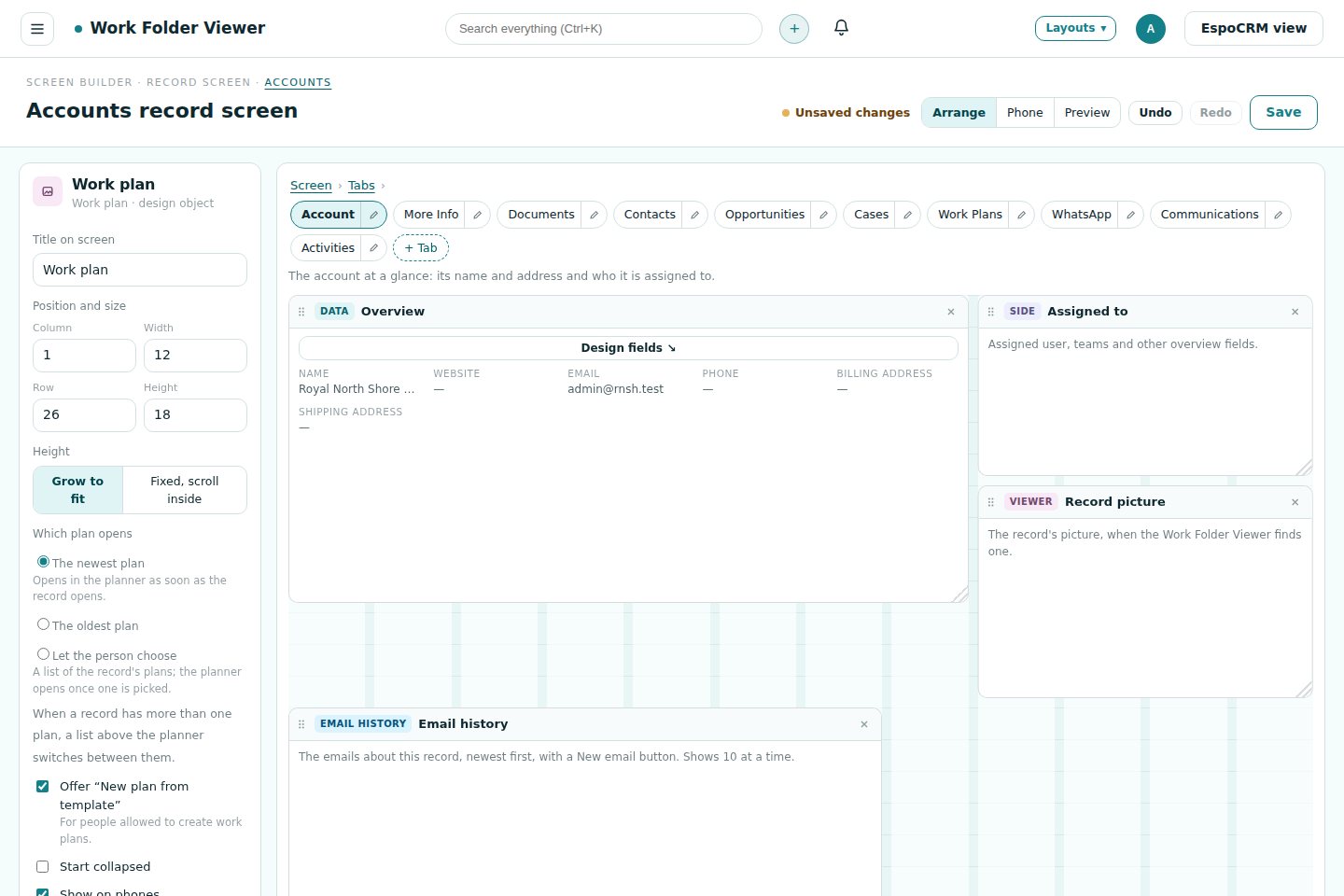
Task: Grab the Overview panel drag handle
Action: tap(301, 312)
